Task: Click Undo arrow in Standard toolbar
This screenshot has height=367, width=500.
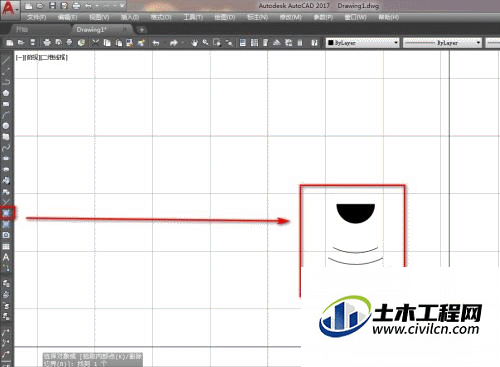Action: (156, 43)
